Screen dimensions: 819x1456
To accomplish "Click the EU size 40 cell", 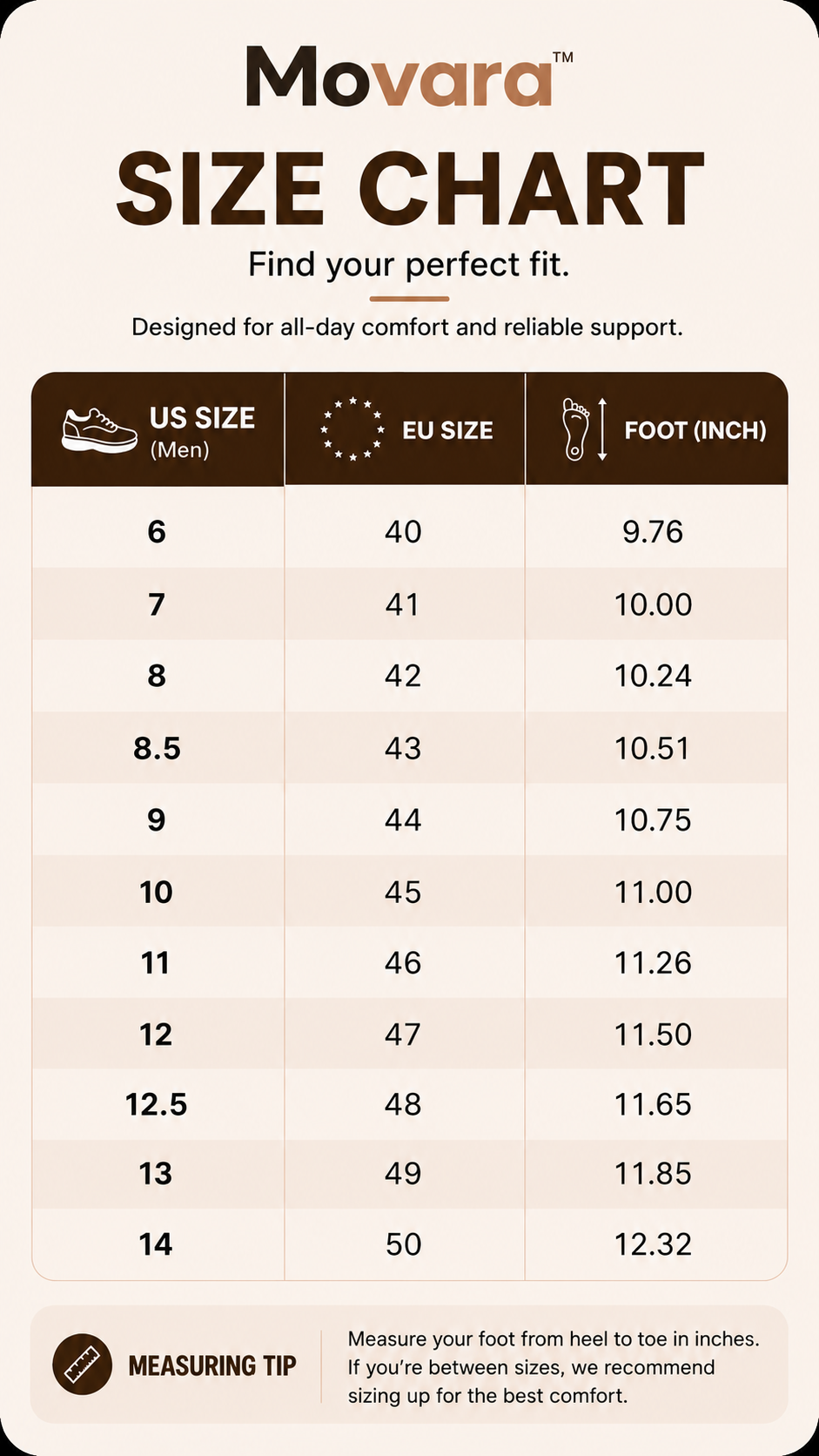I will [x=403, y=531].
